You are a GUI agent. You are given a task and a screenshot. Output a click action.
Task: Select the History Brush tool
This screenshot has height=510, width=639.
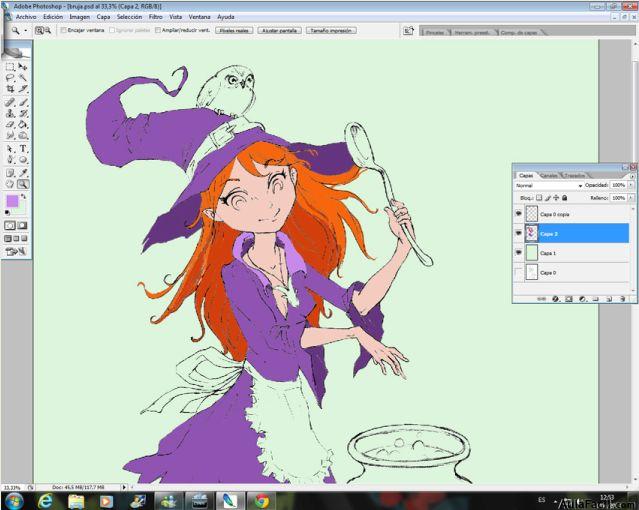click(x=23, y=113)
